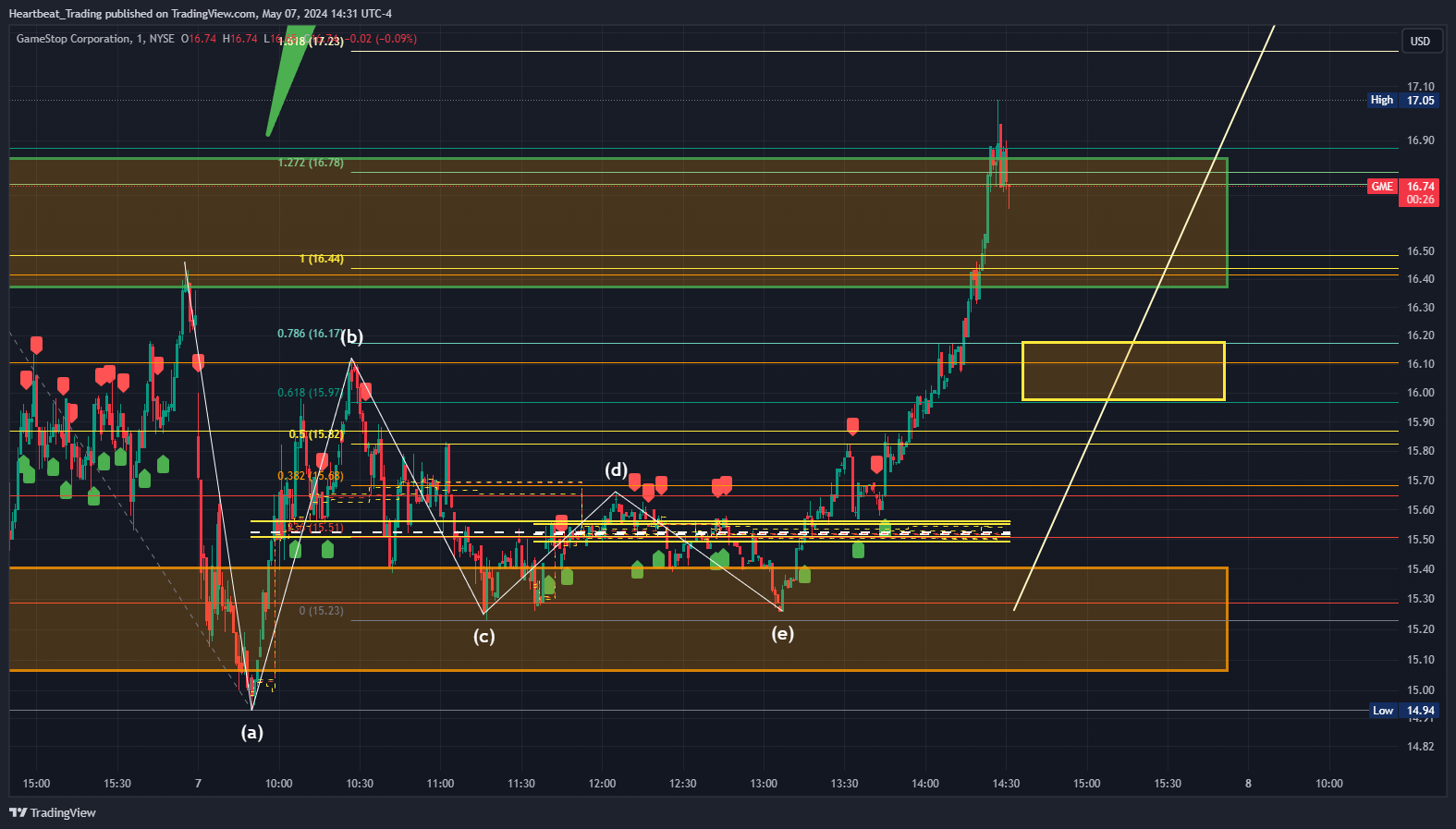Click the 0.786 (16.17) Fibonacci label
1456x829 pixels.
pos(310,334)
